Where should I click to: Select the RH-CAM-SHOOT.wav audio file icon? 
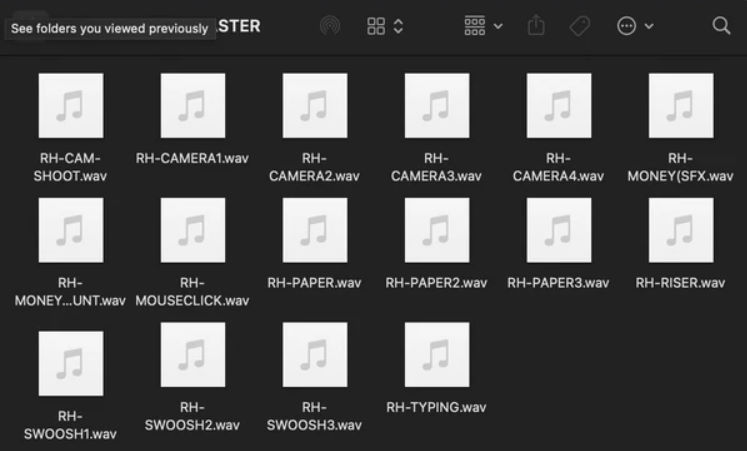70,105
